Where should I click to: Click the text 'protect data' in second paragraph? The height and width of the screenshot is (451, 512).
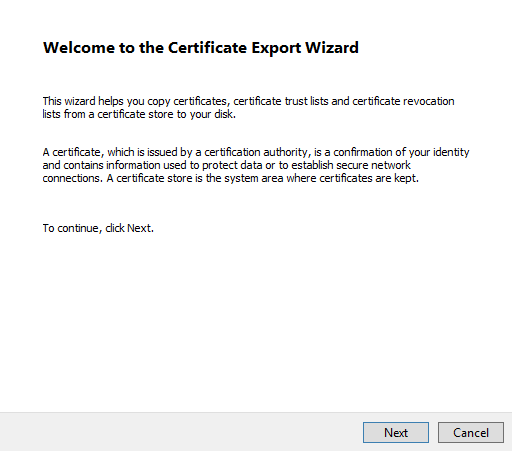(232, 165)
